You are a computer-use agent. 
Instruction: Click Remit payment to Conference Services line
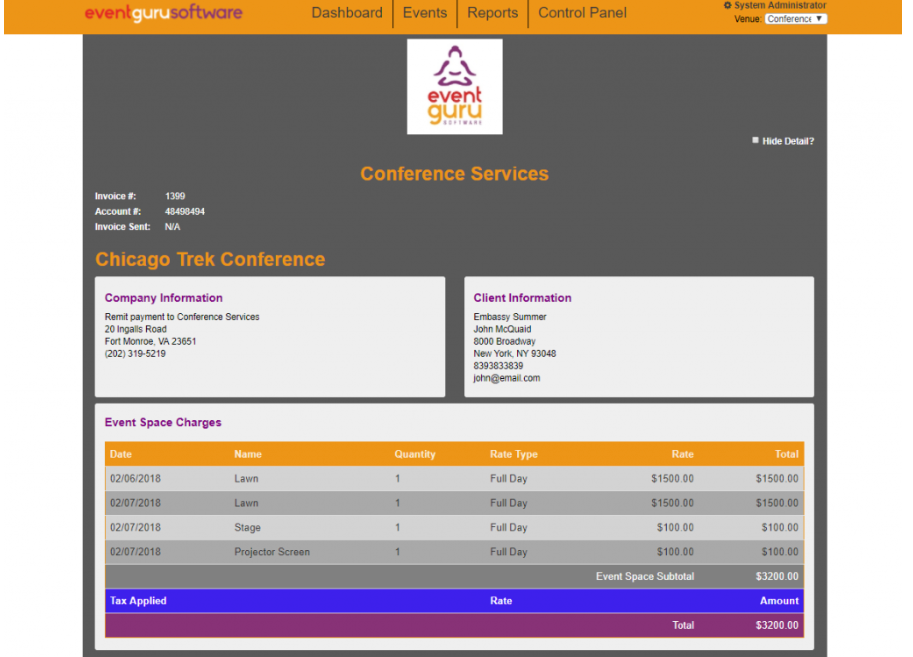[x=182, y=317]
